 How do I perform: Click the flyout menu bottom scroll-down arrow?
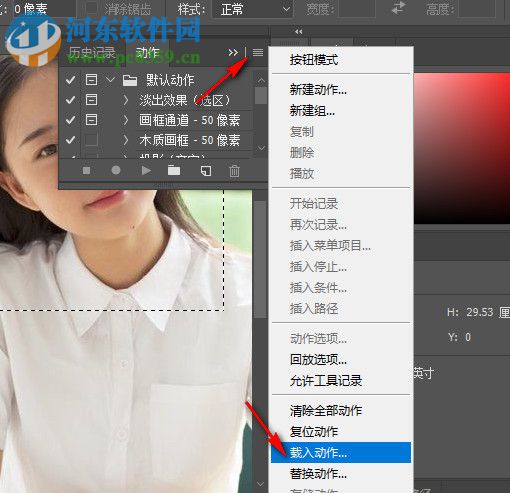click(x=261, y=484)
